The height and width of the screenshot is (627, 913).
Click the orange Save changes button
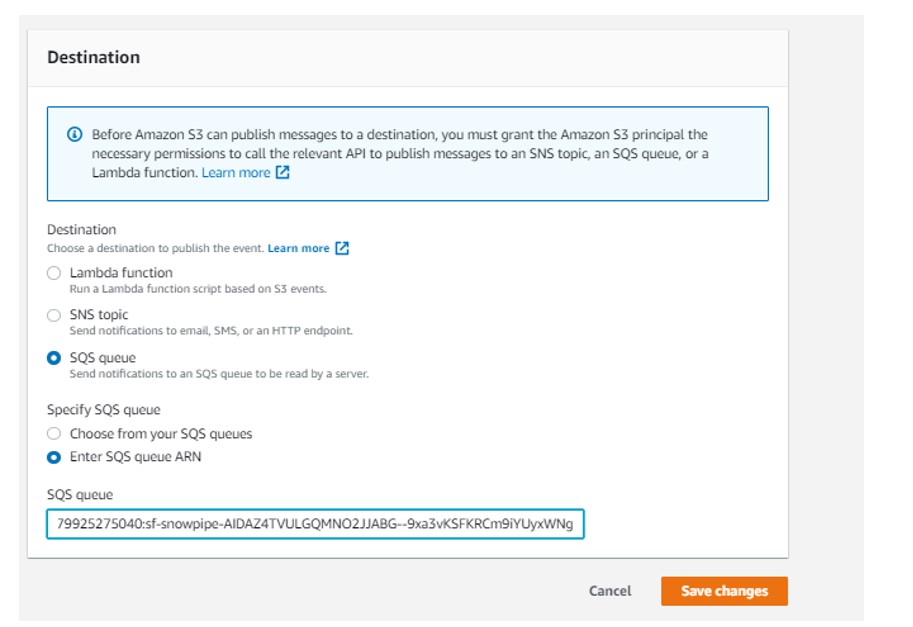coord(724,591)
